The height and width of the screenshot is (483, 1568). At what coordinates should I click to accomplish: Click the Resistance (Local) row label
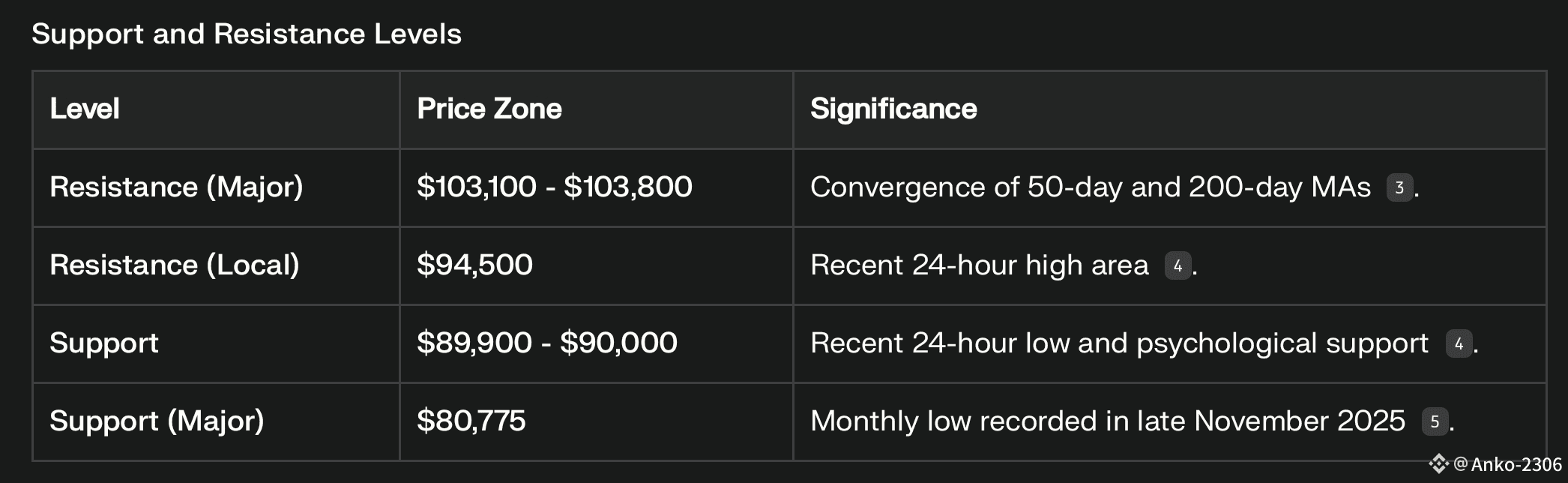pos(175,265)
